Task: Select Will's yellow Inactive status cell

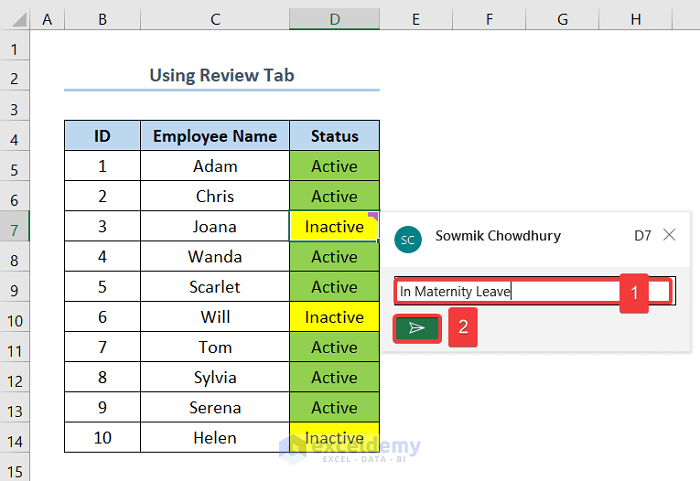Action: pyautogui.click(x=334, y=317)
